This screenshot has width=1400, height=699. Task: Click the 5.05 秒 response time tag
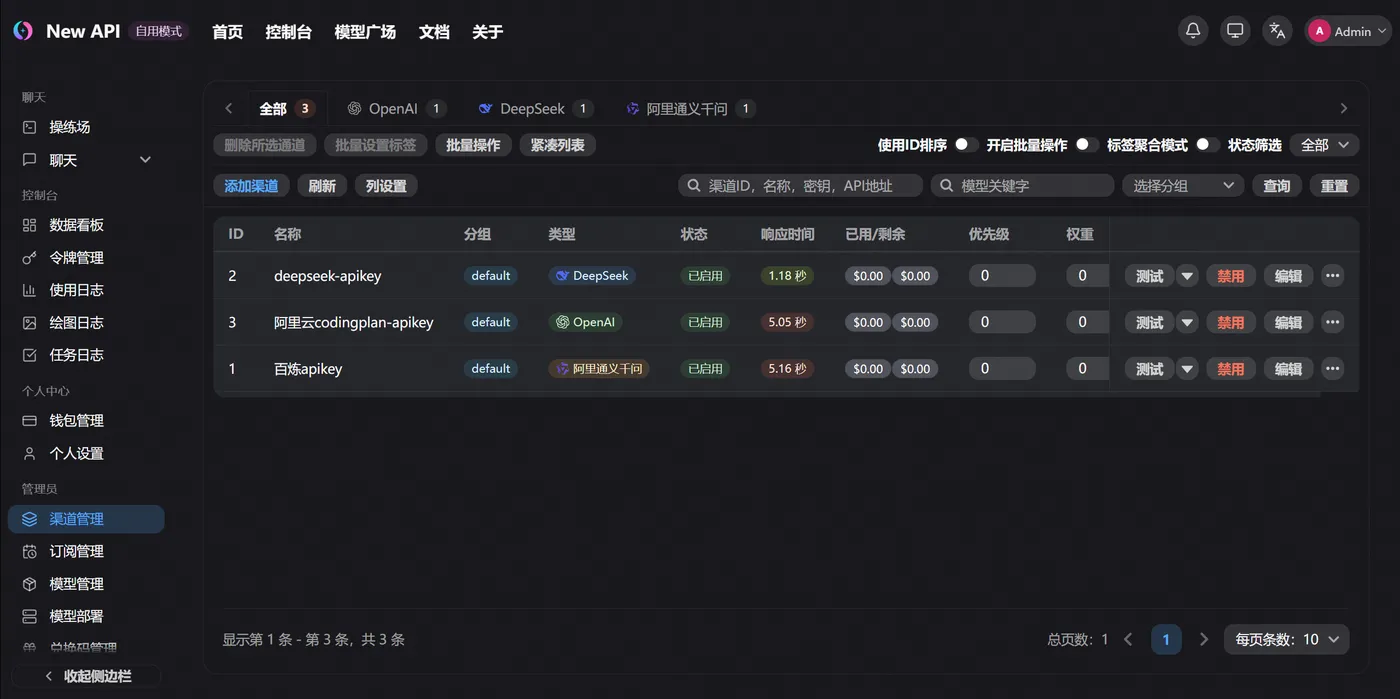click(x=787, y=322)
